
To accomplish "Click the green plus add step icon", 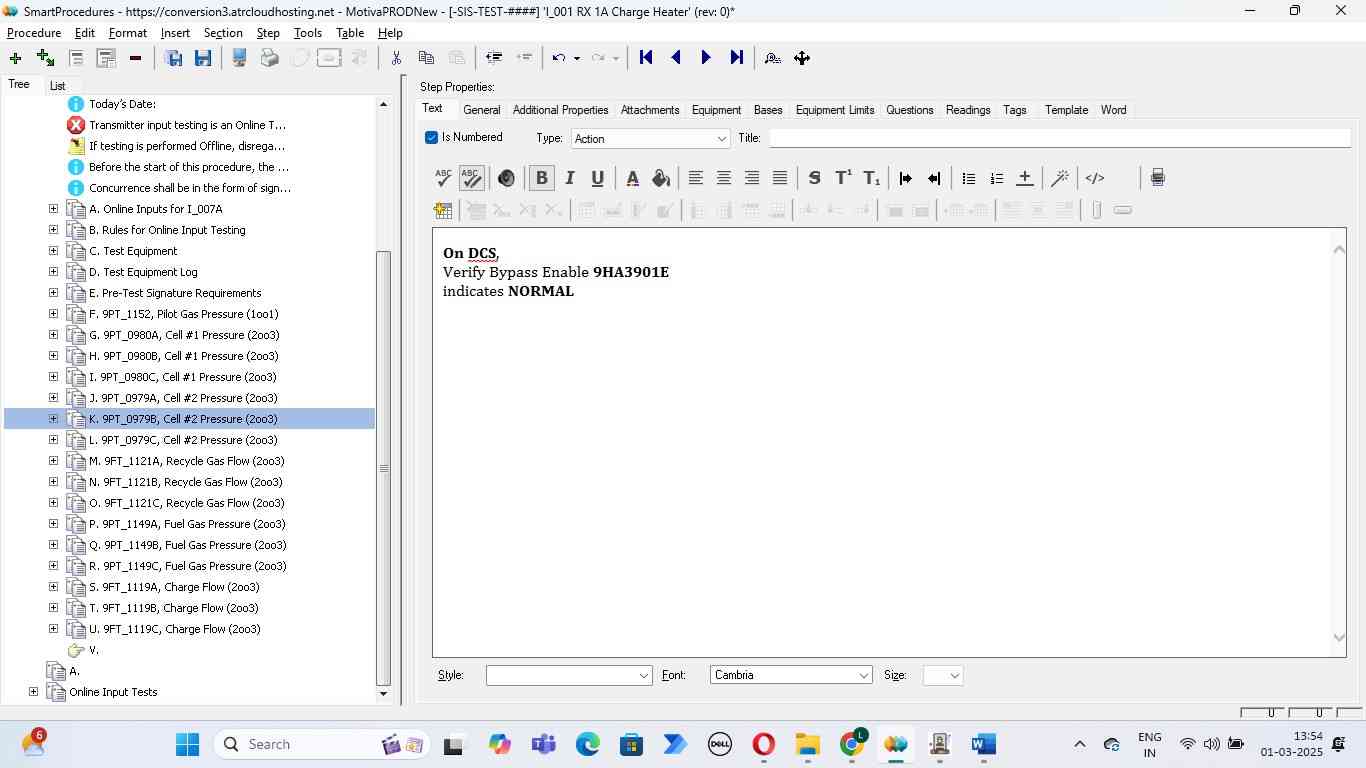I will pos(15,58).
